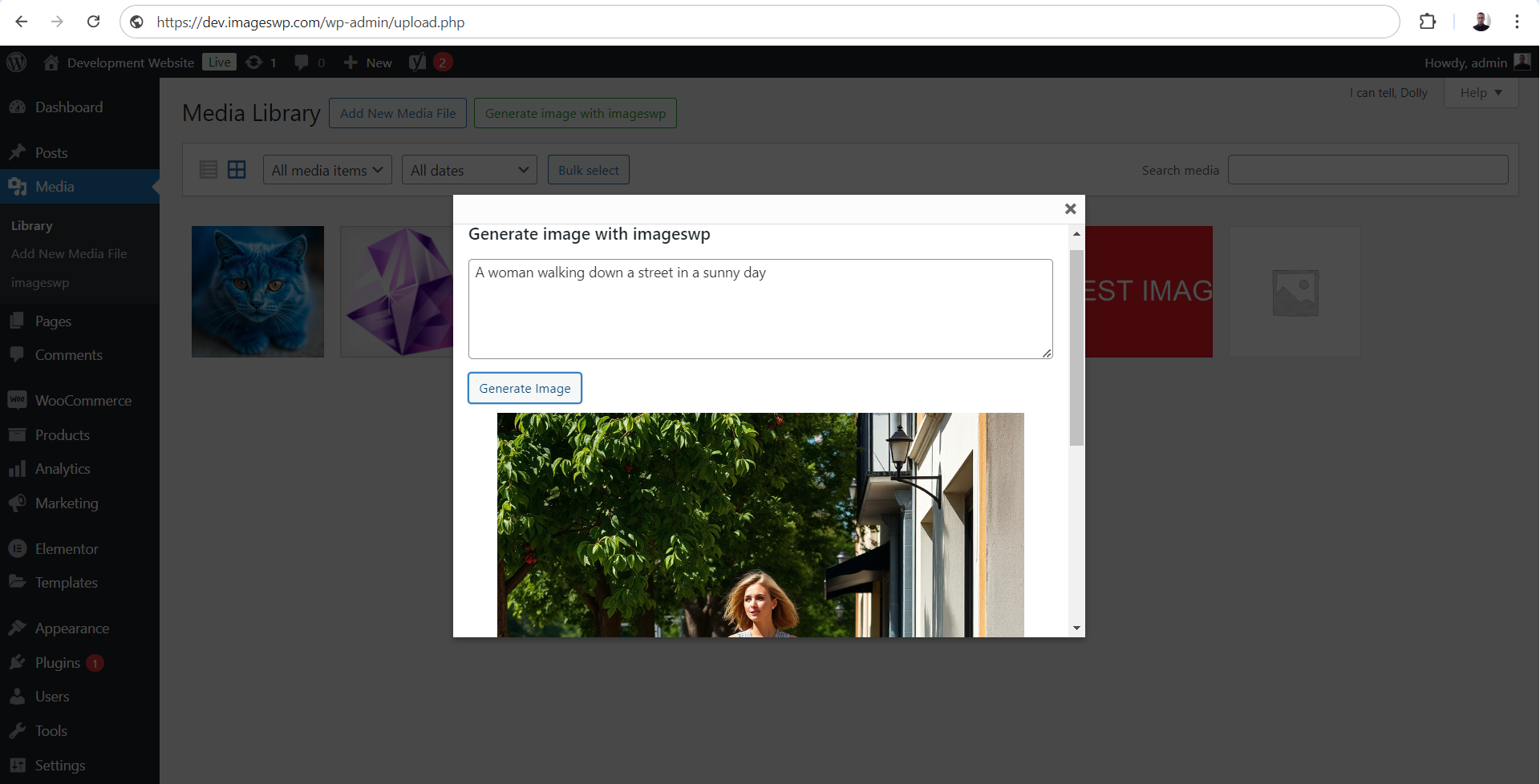
Task: Close the imageswp dialog with the X
Action: pos(1070,208)
